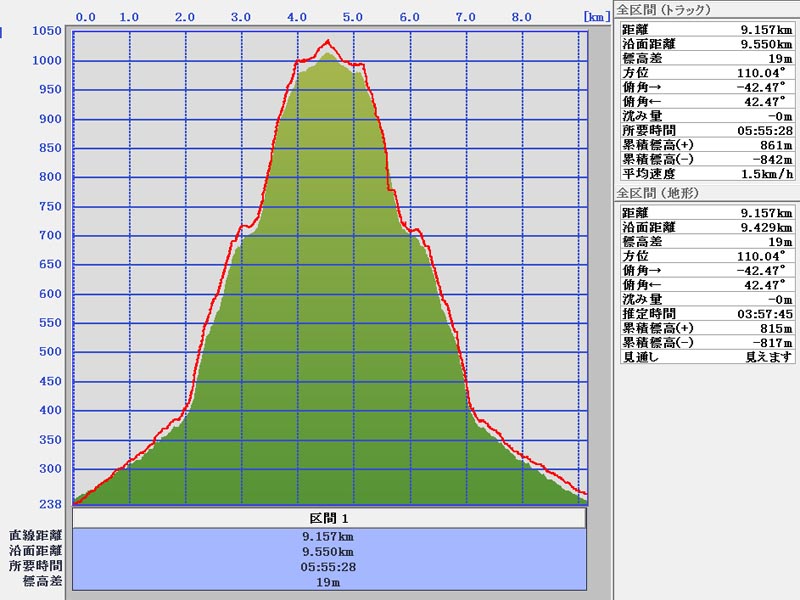Viewport: 800px width, 600px height.
Task: Select the 推定時間 03:57:45 row
Action: (707, 314)
